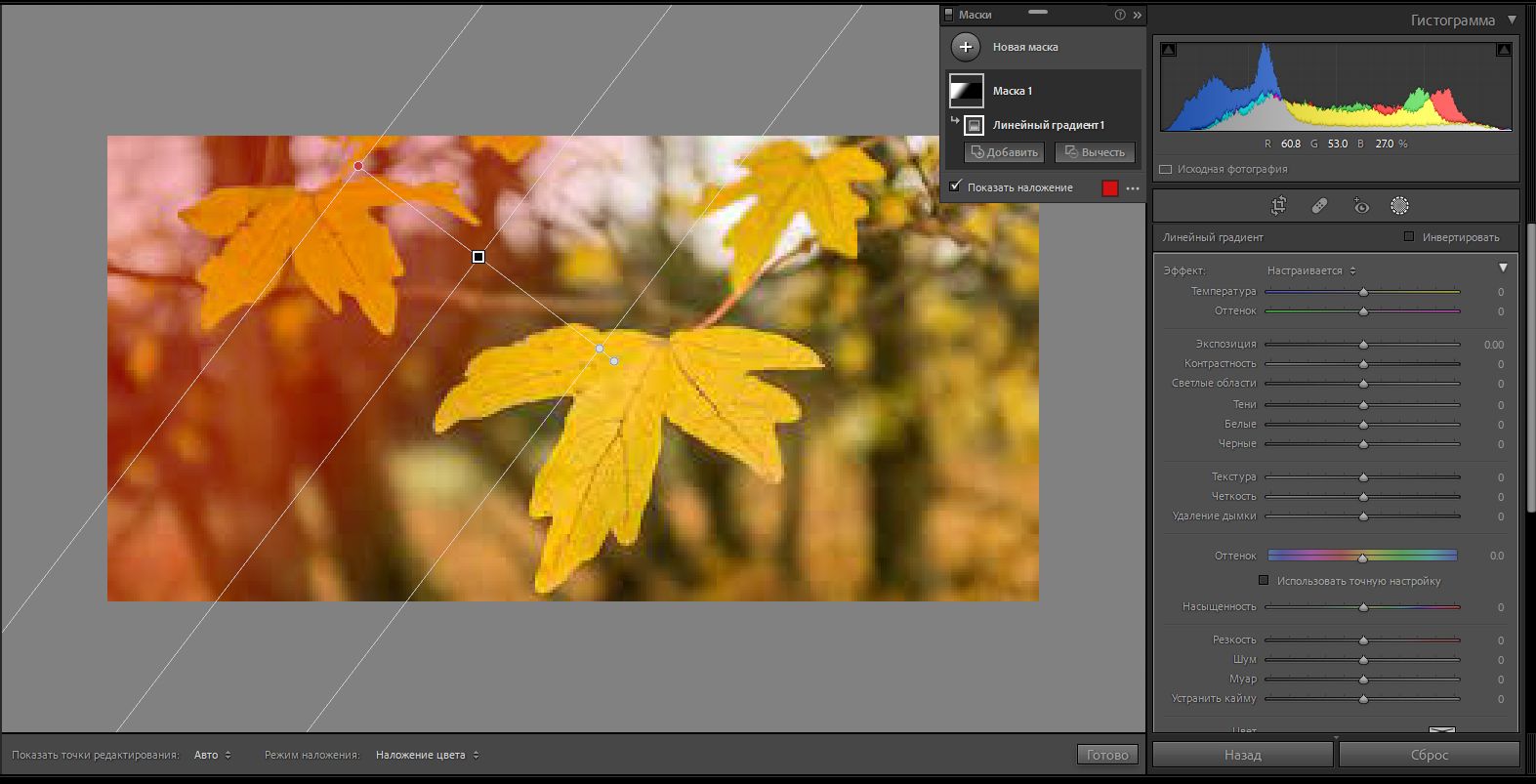Click the Светлые области slider handle

point(1363,384)
